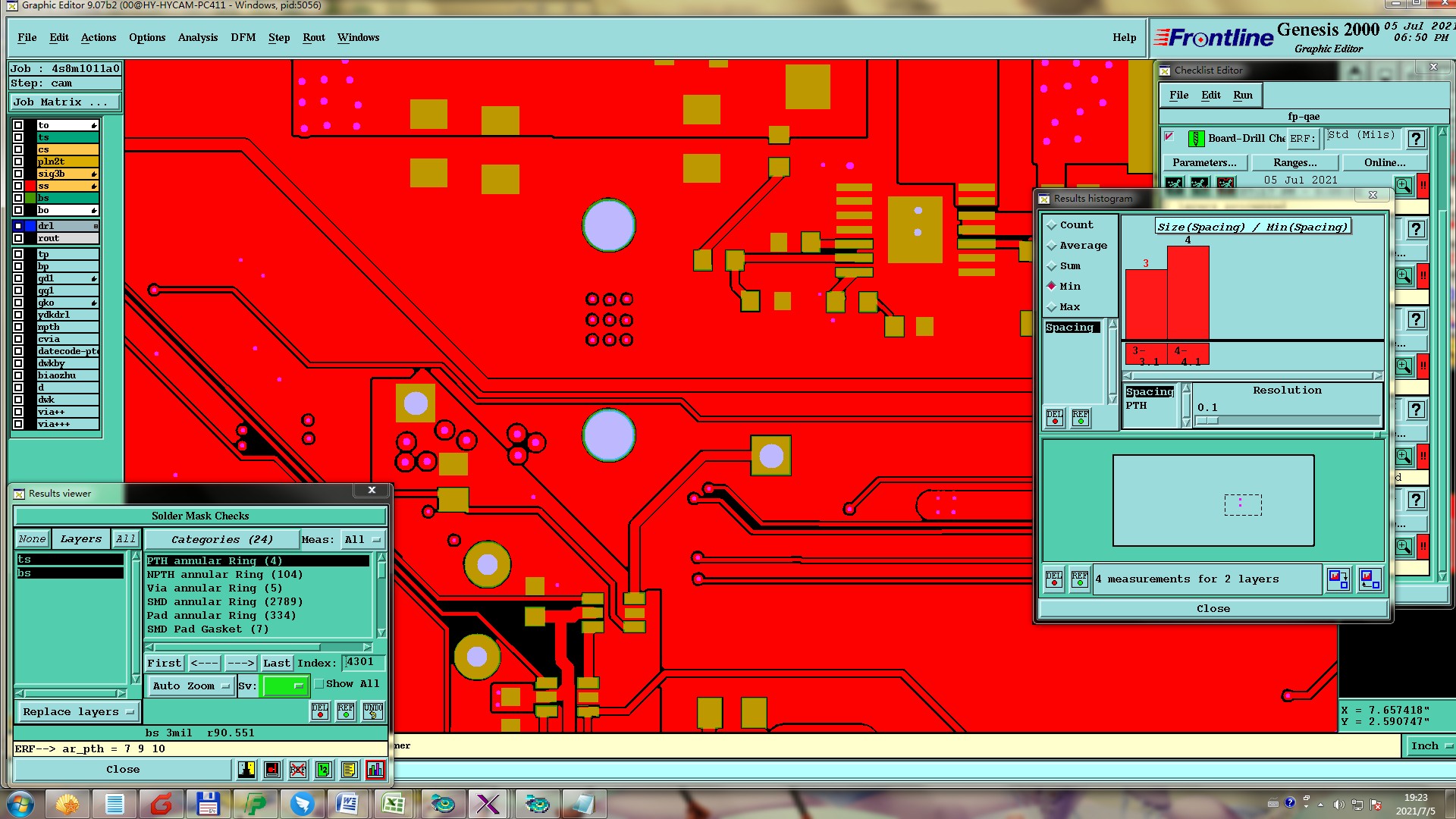Expand the Replace layers dropdown
The height and width of the screenshot is (819, 1456).
pos(77,712)
